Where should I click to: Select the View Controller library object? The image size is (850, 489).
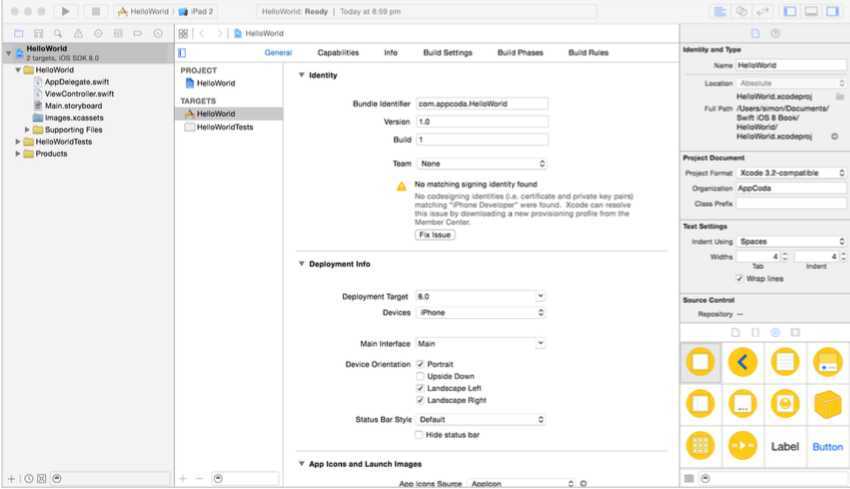coord(700,362)
